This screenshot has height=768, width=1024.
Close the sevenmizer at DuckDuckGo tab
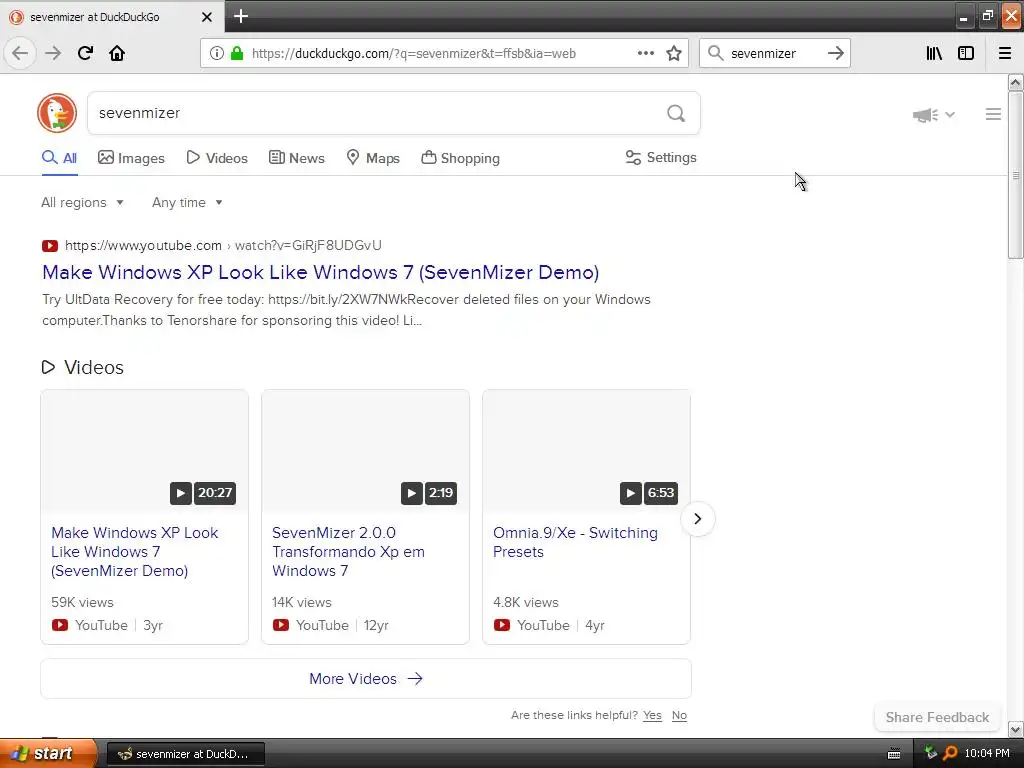point(206,17)
